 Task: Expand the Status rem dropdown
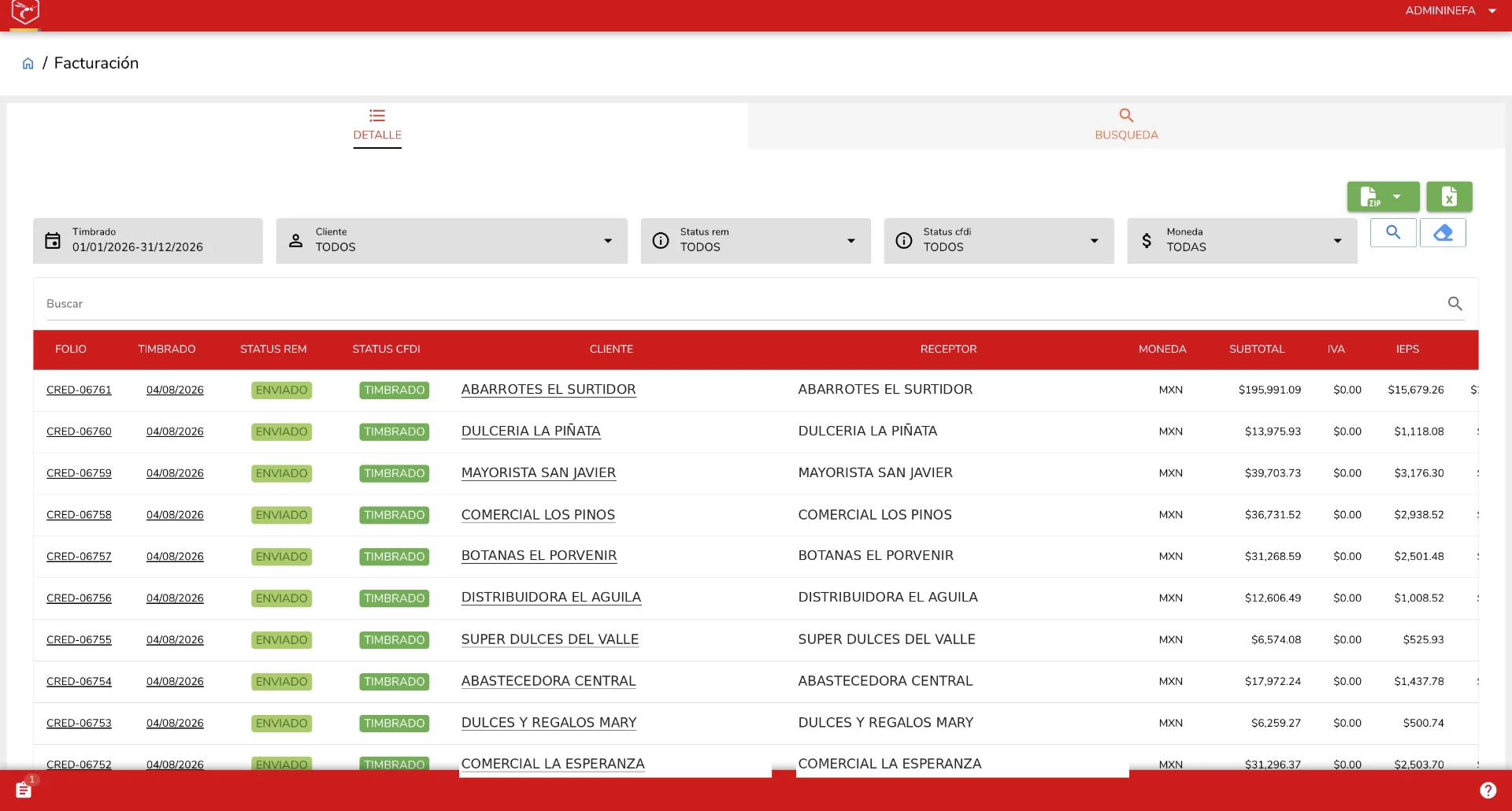851,241
